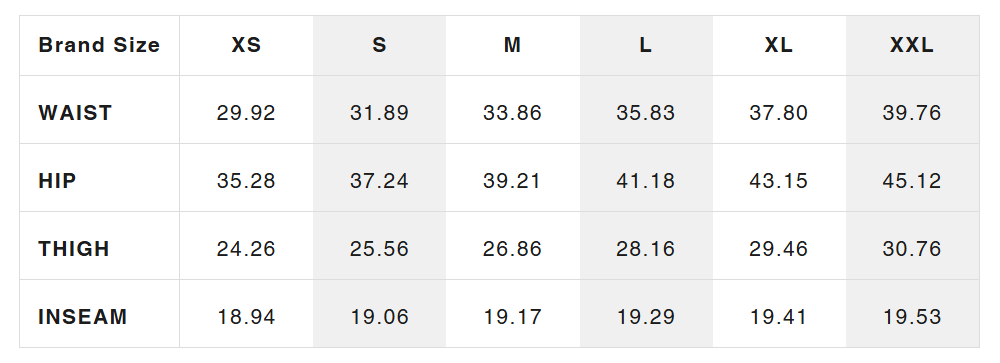The width and height of the screenshot is (1000, 363).
Task: Click the Brand Size header cell
Action: point(99,45)
